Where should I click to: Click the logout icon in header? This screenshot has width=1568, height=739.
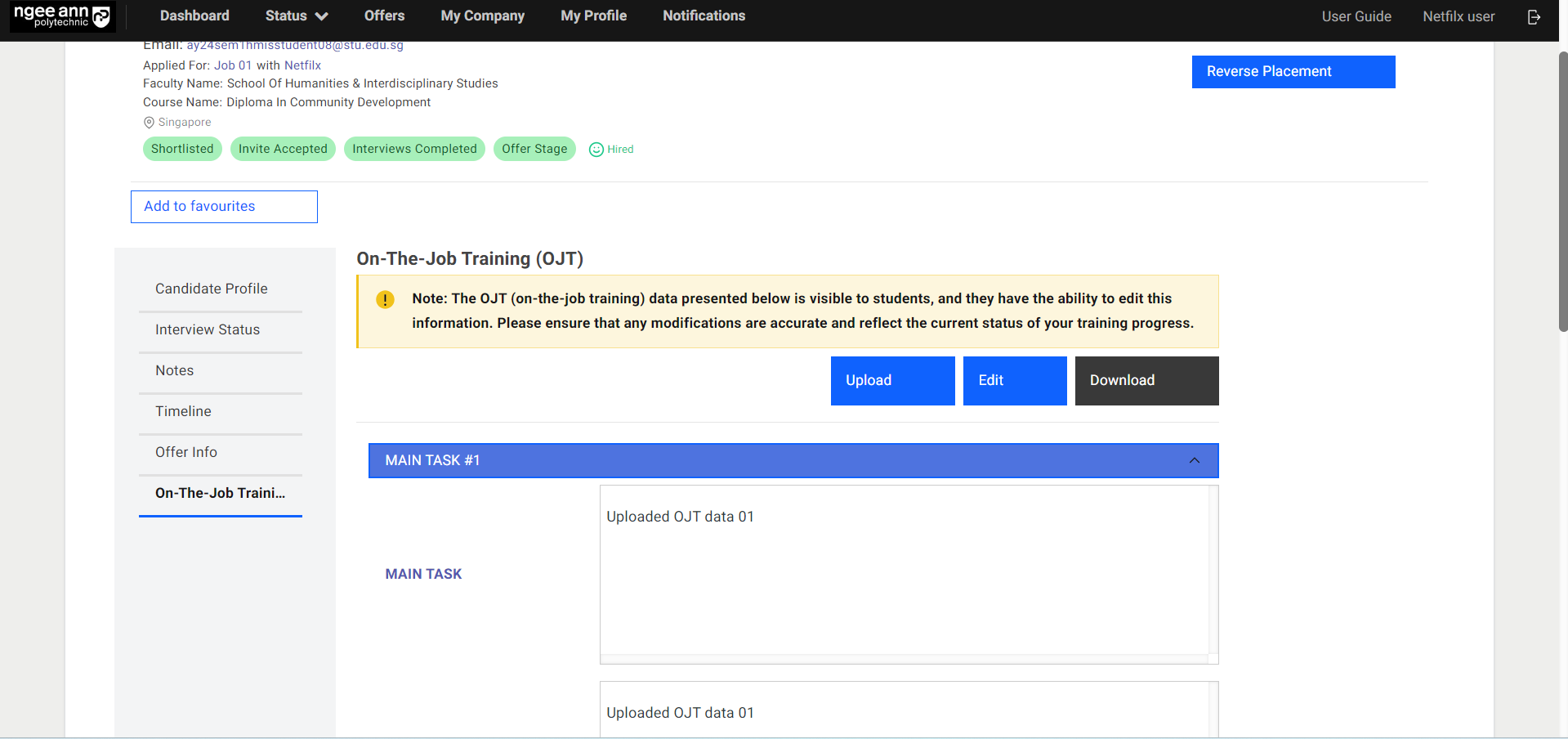[1534, 17]
